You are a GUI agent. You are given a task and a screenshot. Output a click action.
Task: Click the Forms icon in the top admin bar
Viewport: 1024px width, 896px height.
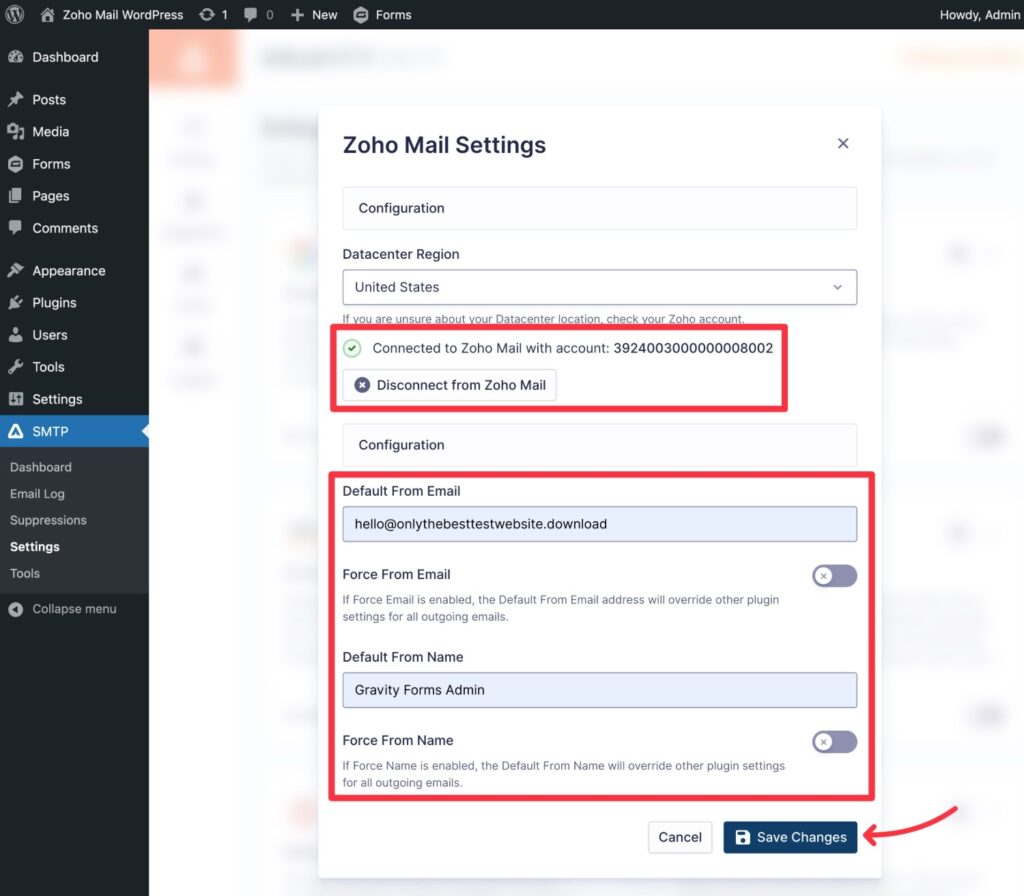(x=360, y=14)
